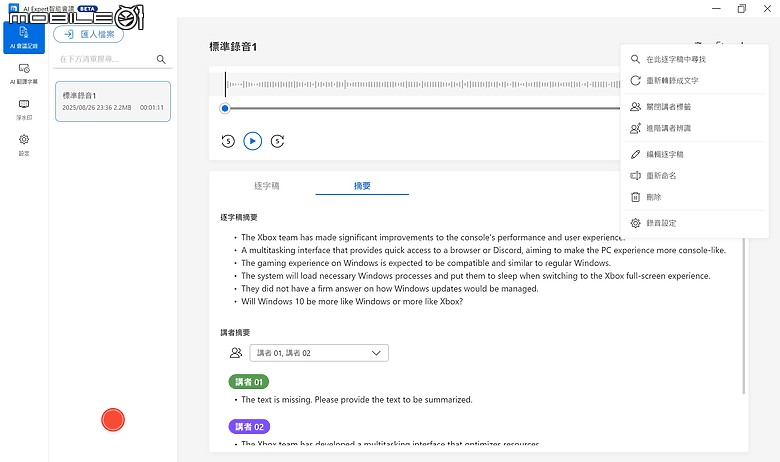
Task: Switch to the 逐字稿 transcript tab
Action: click(267, 186)
